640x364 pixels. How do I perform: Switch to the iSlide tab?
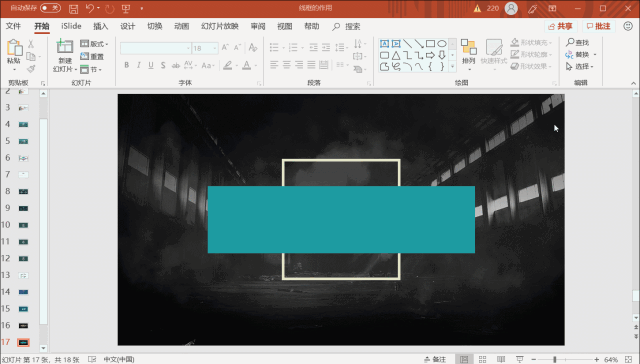[71, 26]
